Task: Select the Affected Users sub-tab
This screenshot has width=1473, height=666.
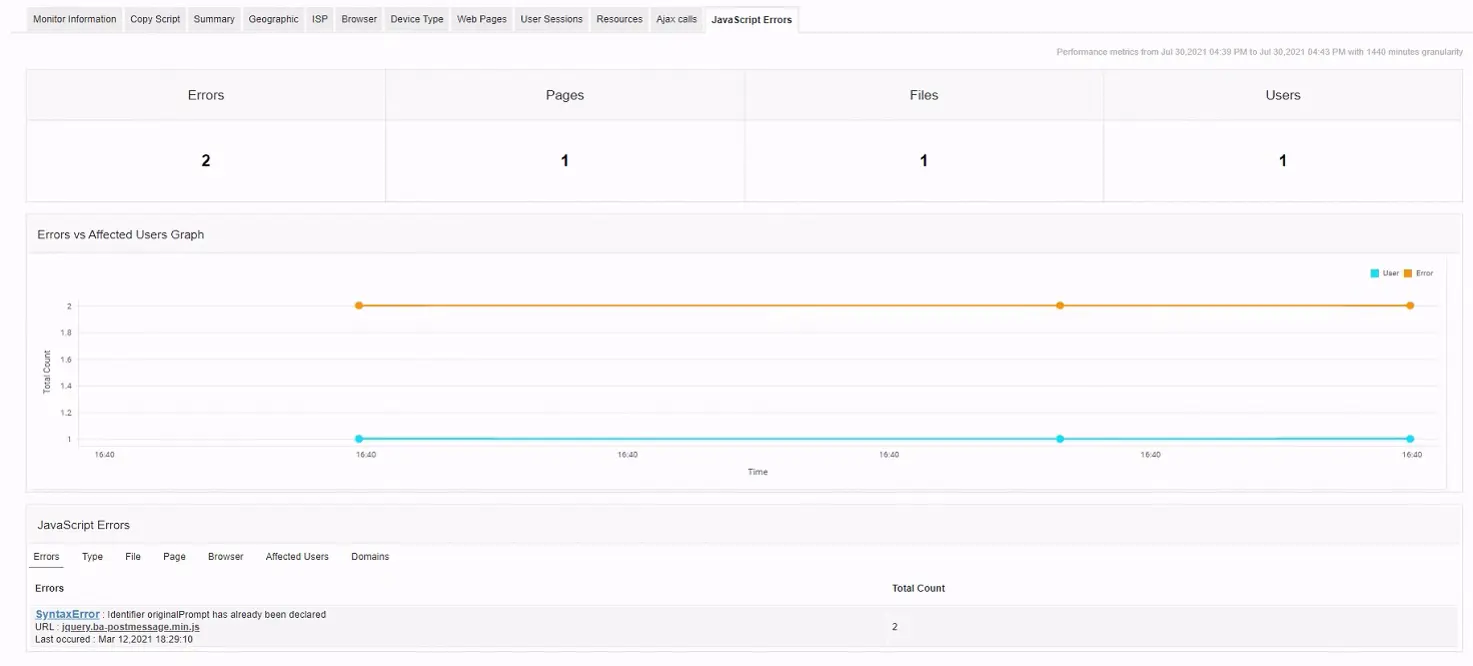Action: (x=296, y=556)
